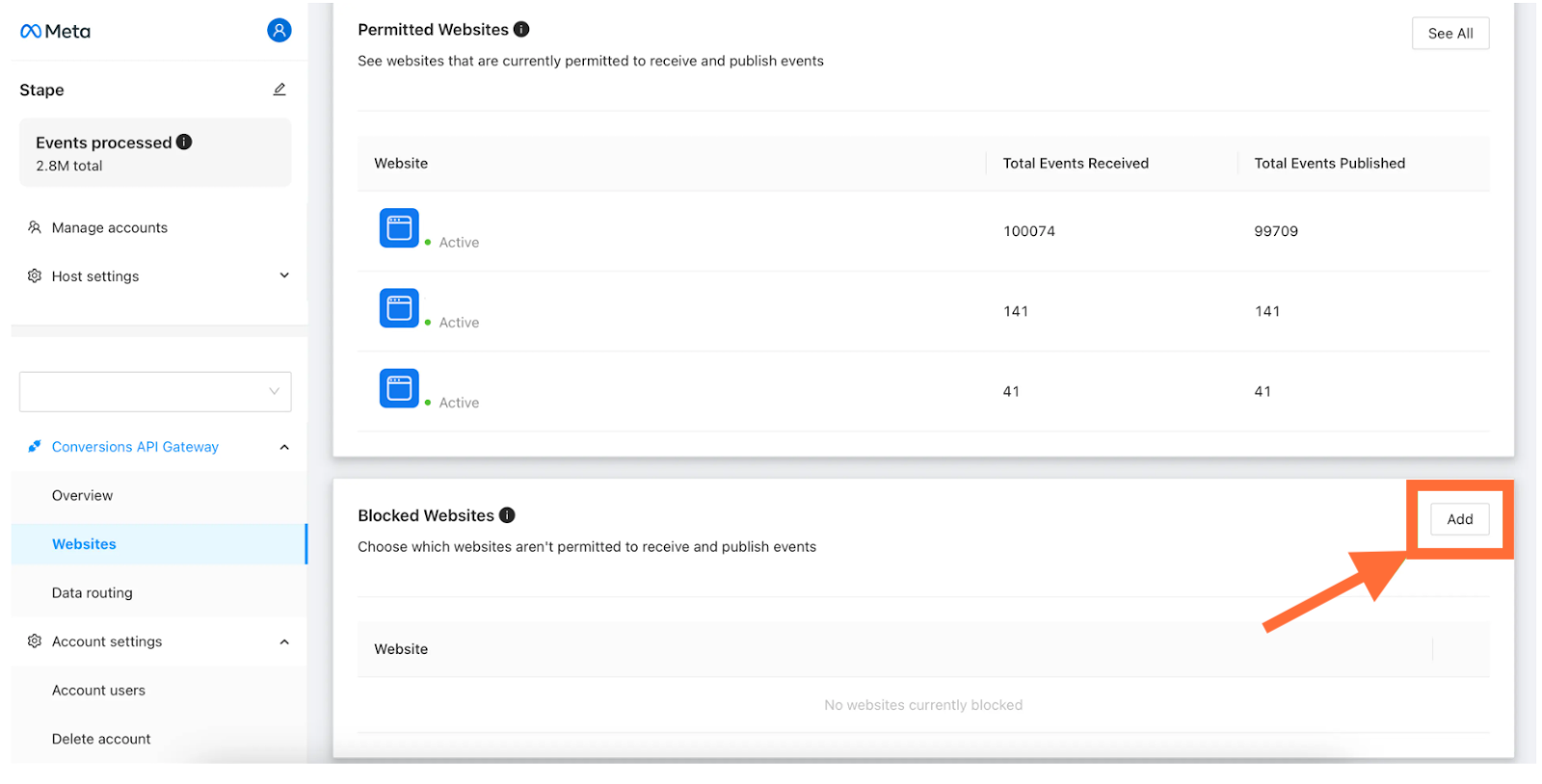Expand the Host settings chevron
The width and height of the screenshot is (1542, 784).
(x=284, y=275)
